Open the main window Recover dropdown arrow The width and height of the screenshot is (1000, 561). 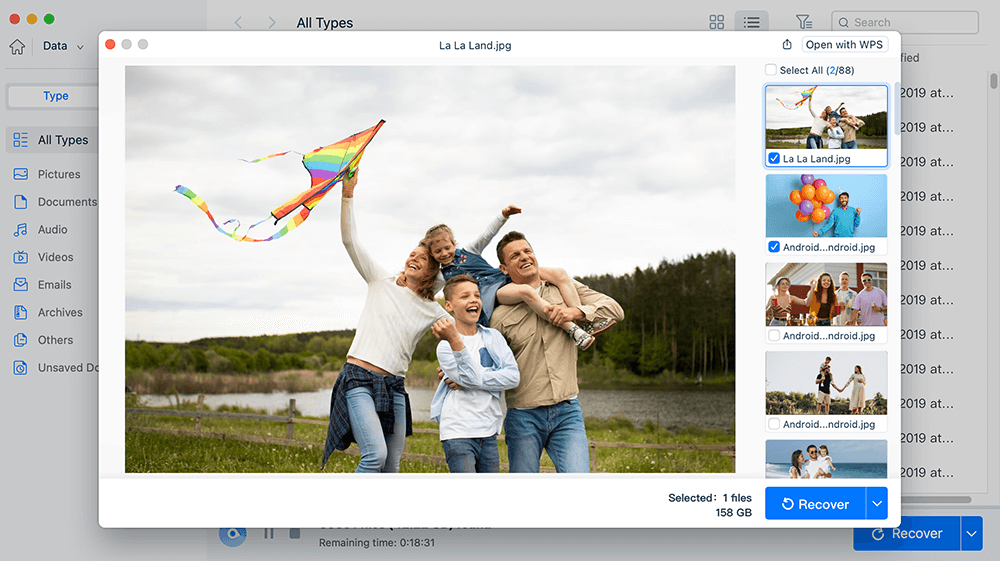pos(972,534)
